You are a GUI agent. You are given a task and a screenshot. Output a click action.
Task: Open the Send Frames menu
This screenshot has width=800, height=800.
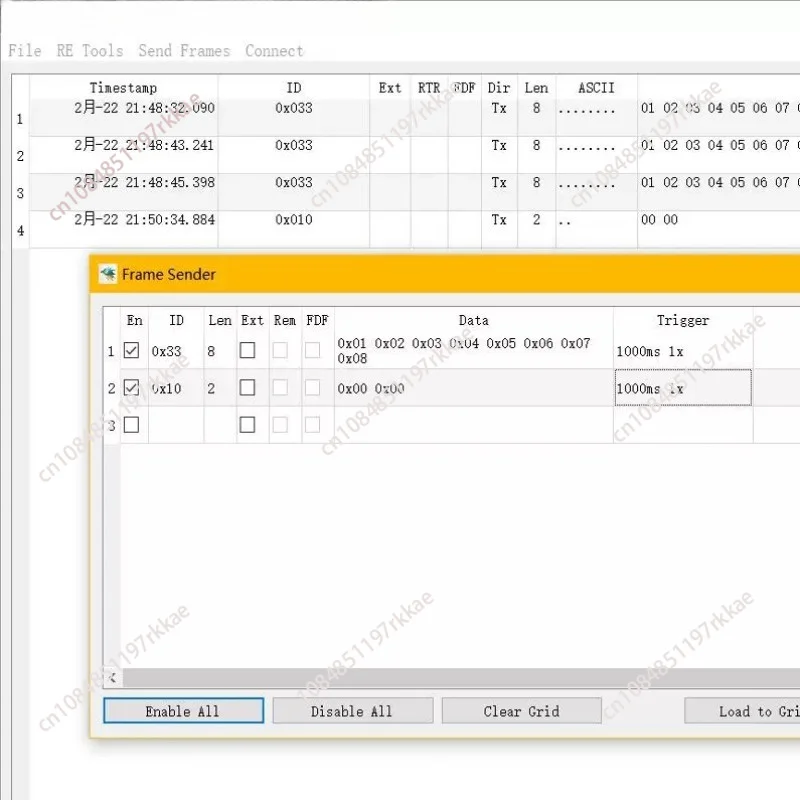184,51
